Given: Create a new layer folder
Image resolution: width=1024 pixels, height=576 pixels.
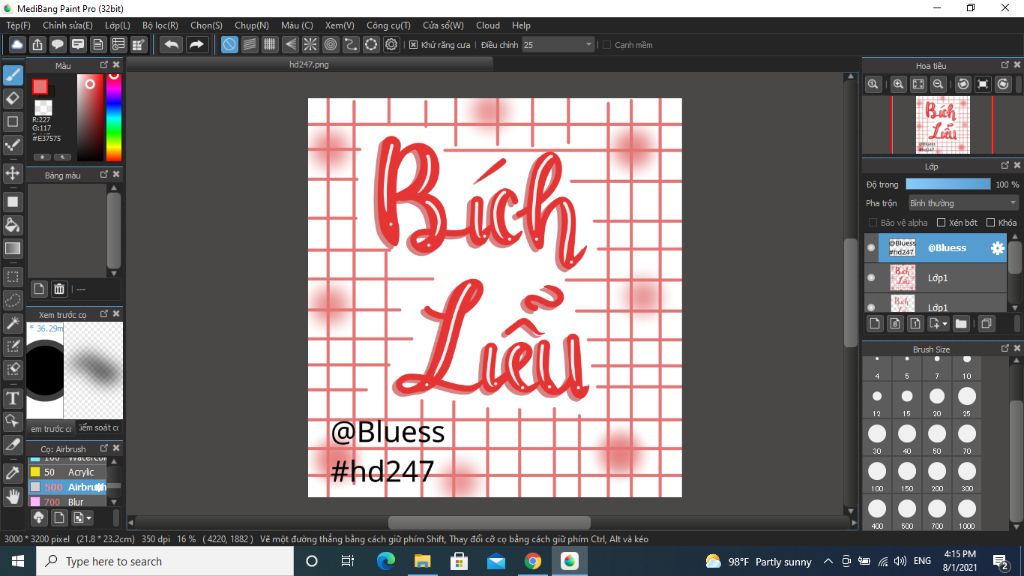Looking at the screenshot, I should point(961,323).
